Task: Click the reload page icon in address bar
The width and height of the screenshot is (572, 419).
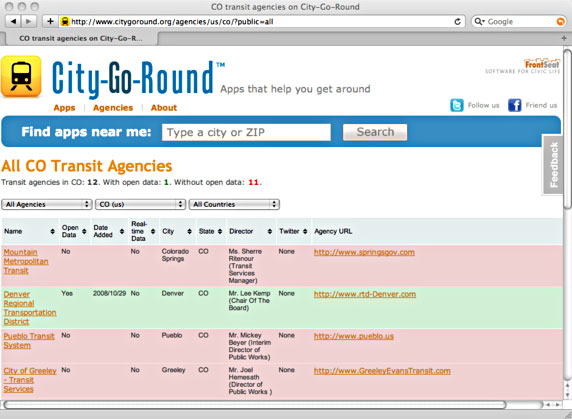Action: pos(457,22)
